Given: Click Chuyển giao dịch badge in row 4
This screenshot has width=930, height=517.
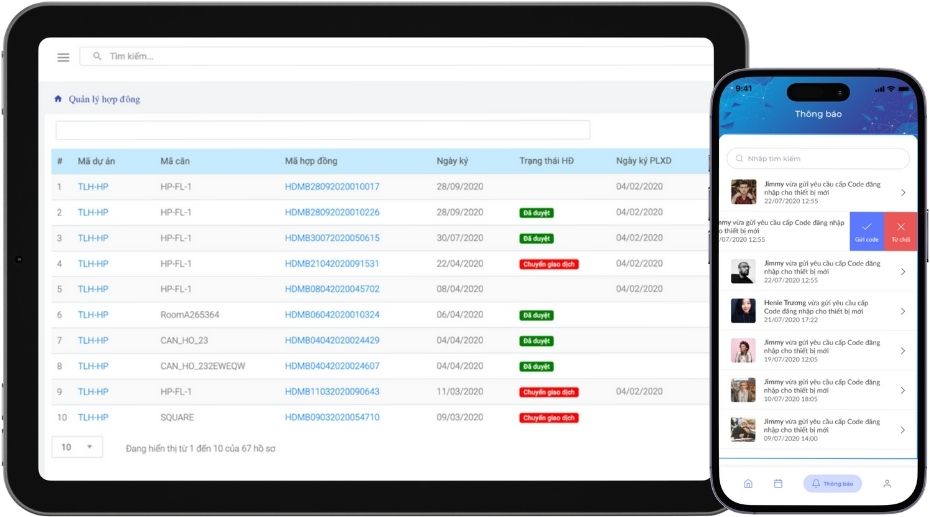Looking at the screenshot, I should pyautogui.click(x=549, y=264).
